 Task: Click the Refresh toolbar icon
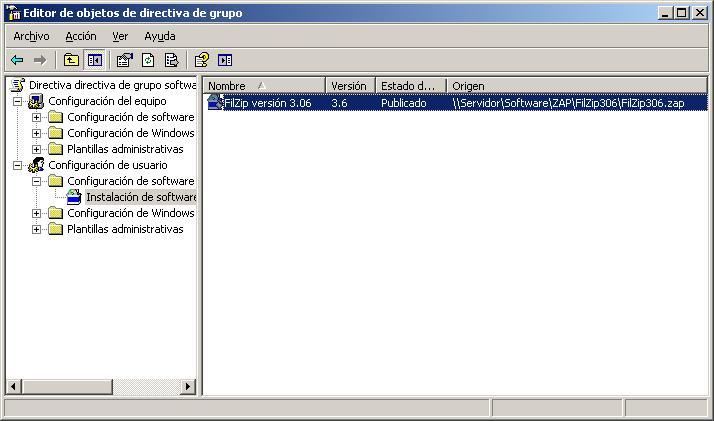click(148, 60)
